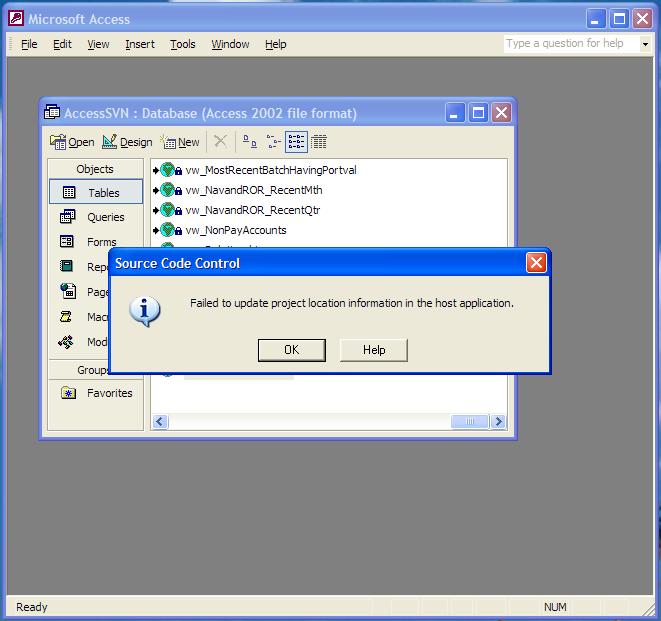Click OK in Source Code Control dialog

[x=291, y=350]
